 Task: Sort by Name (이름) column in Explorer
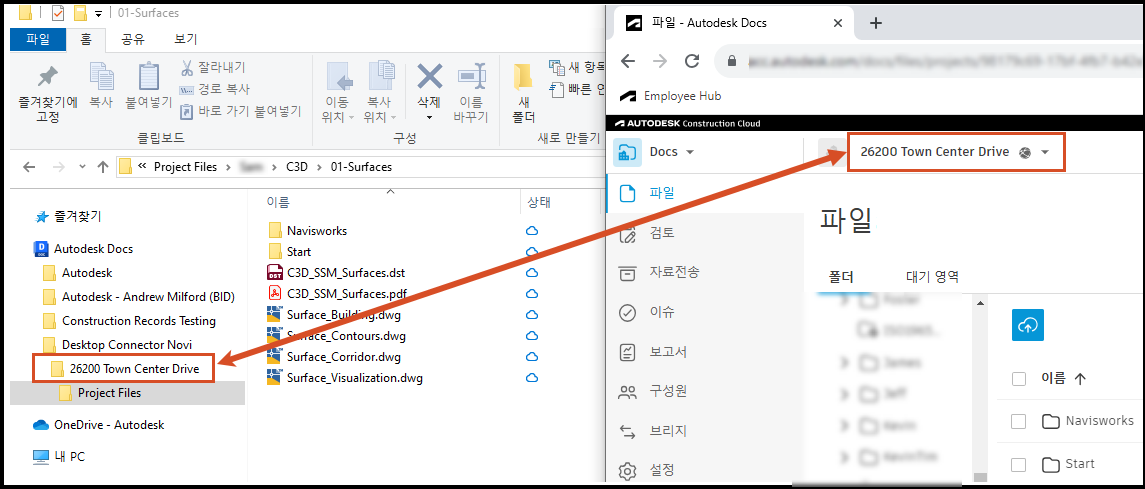(x=277, y=201)
